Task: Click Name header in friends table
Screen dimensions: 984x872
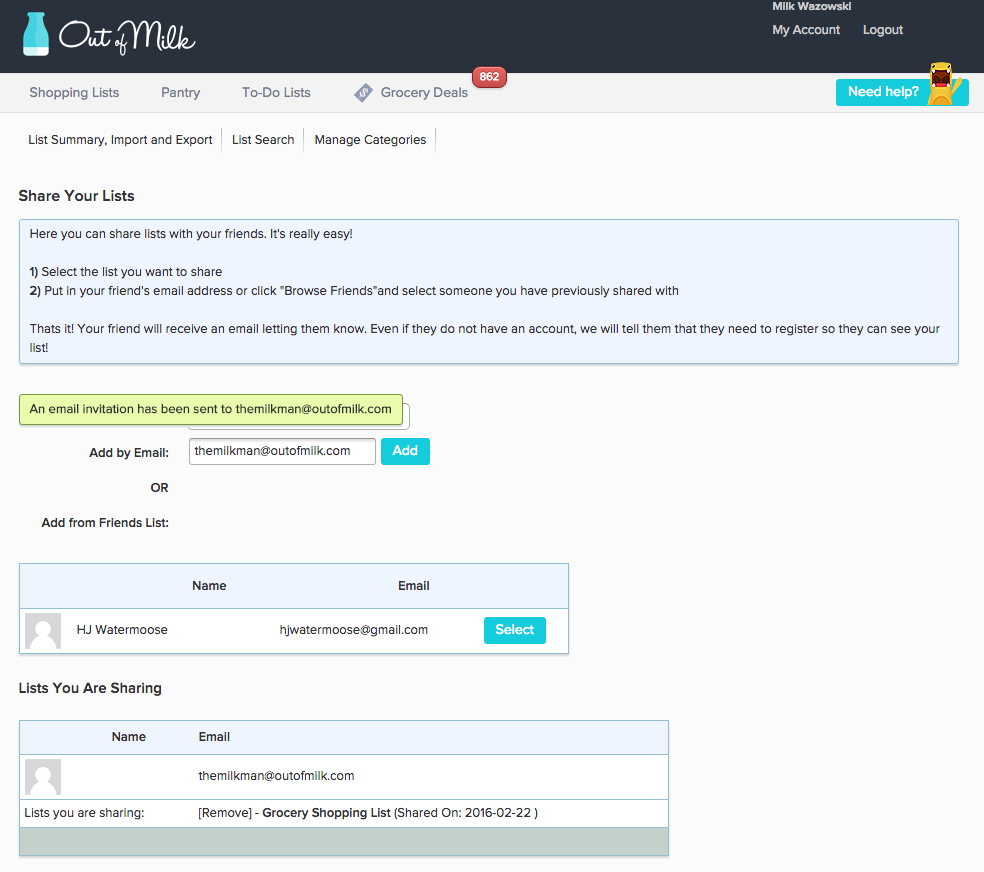Action: [x=209, y=586]
